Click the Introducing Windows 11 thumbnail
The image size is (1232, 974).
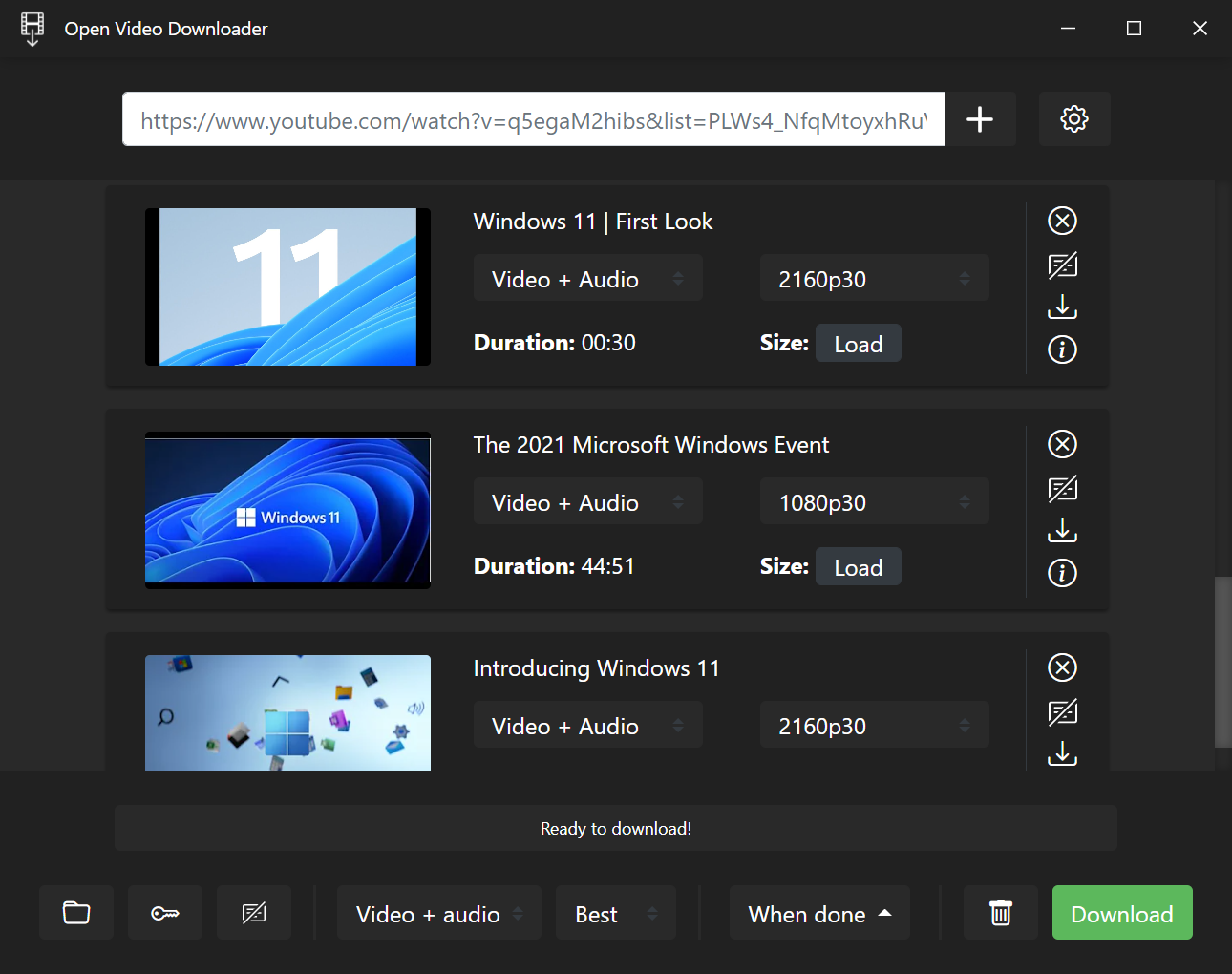point(287,712)
